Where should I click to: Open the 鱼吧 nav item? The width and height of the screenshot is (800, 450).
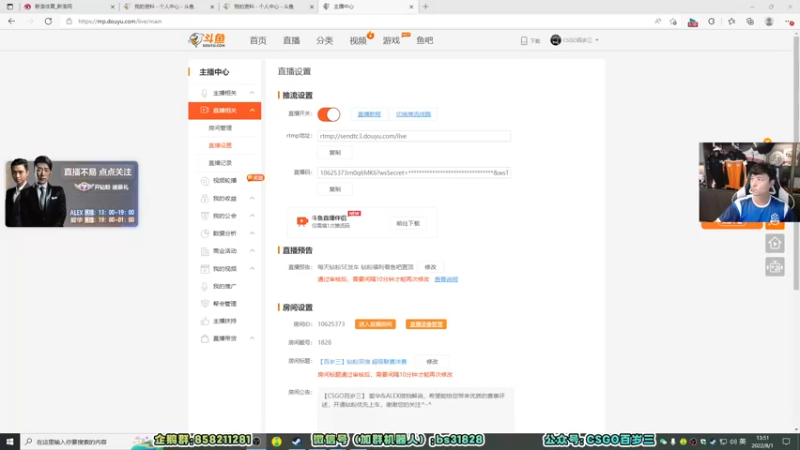coord(424,40)
